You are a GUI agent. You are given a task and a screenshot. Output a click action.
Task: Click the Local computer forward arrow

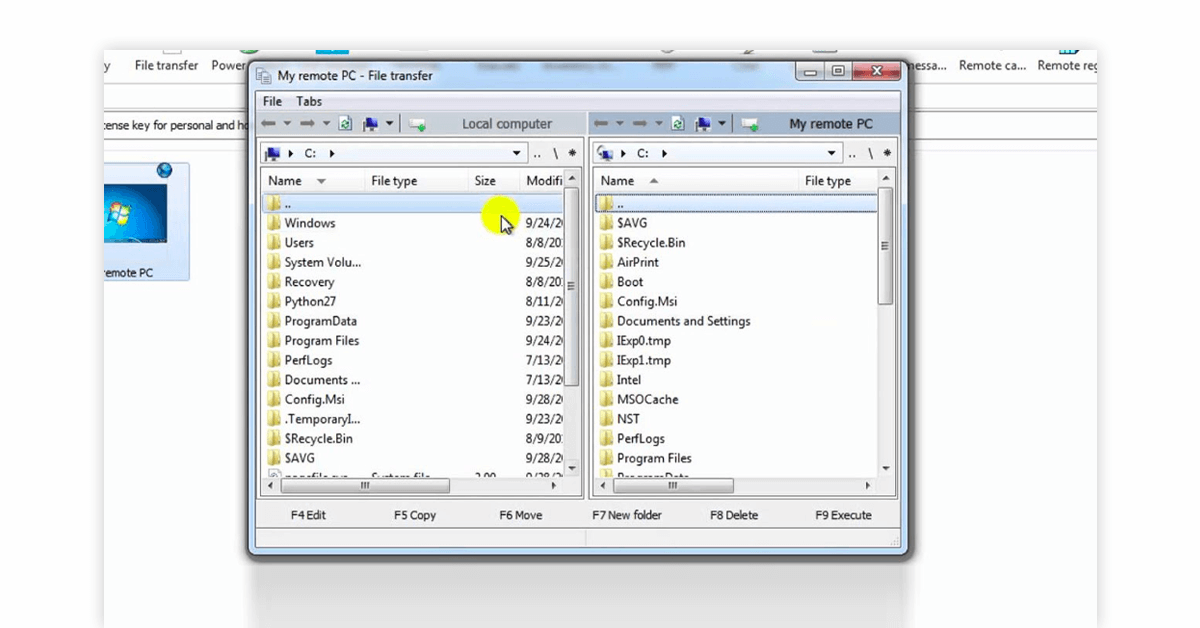pos(307,124)
